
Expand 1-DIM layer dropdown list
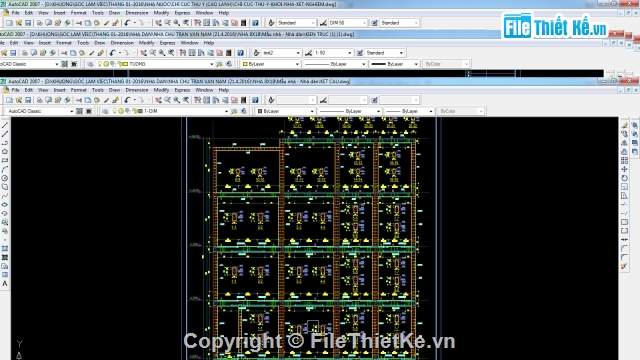(227, 111)
